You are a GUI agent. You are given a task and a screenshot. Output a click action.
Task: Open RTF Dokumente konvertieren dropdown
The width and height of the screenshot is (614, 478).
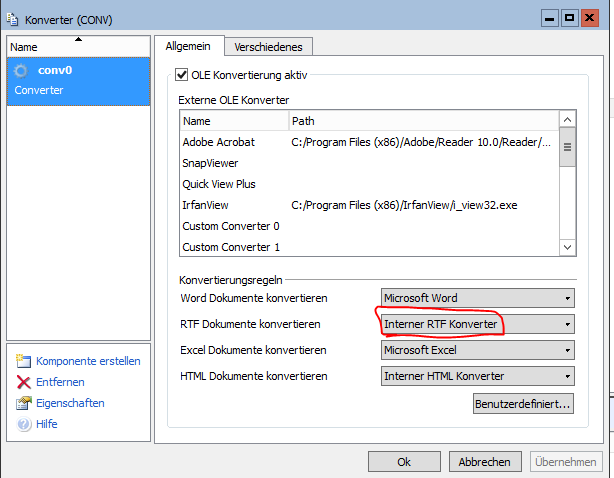coord(479,324)
